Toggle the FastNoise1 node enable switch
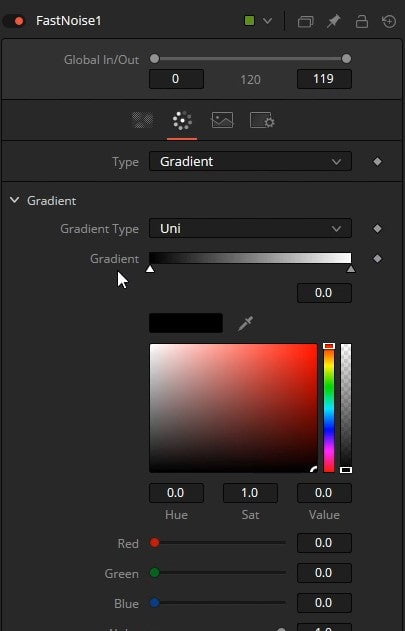The image size is (405, 631). (x=14, y=21)
